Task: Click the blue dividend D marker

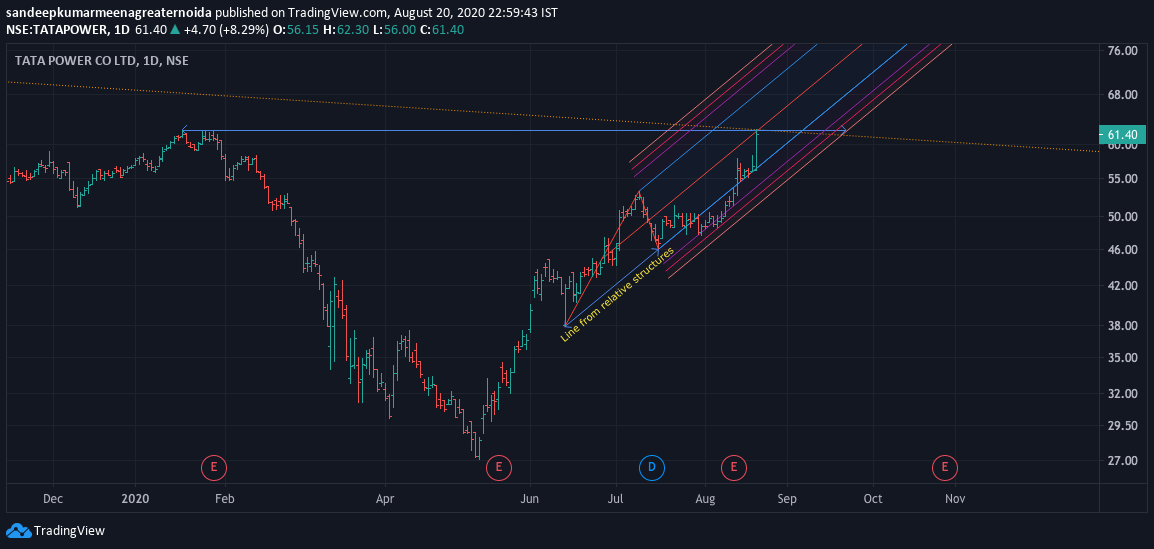Action: [651, 467]
